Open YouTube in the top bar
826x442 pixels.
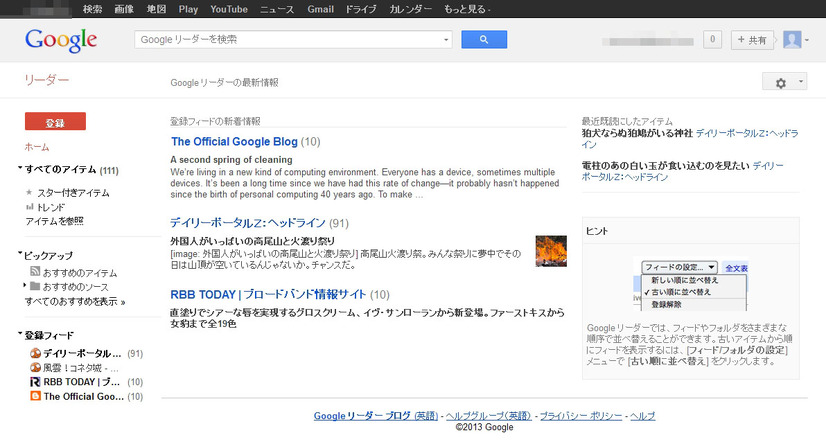point(229,9)
